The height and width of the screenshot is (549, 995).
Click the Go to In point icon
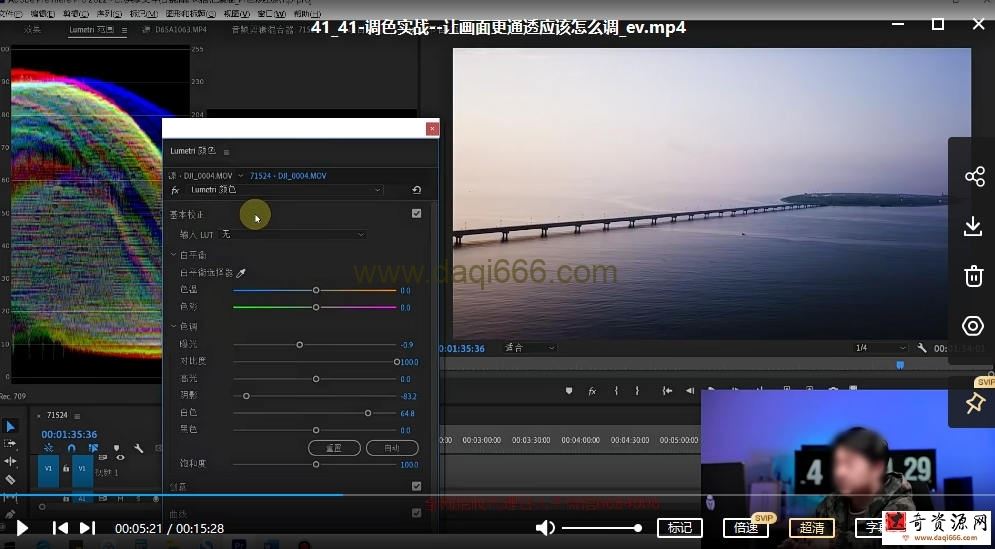tap(667, 391)
